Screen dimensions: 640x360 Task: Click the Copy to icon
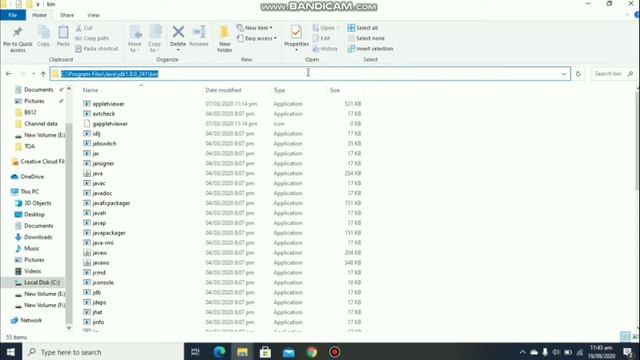click(155, 33)
